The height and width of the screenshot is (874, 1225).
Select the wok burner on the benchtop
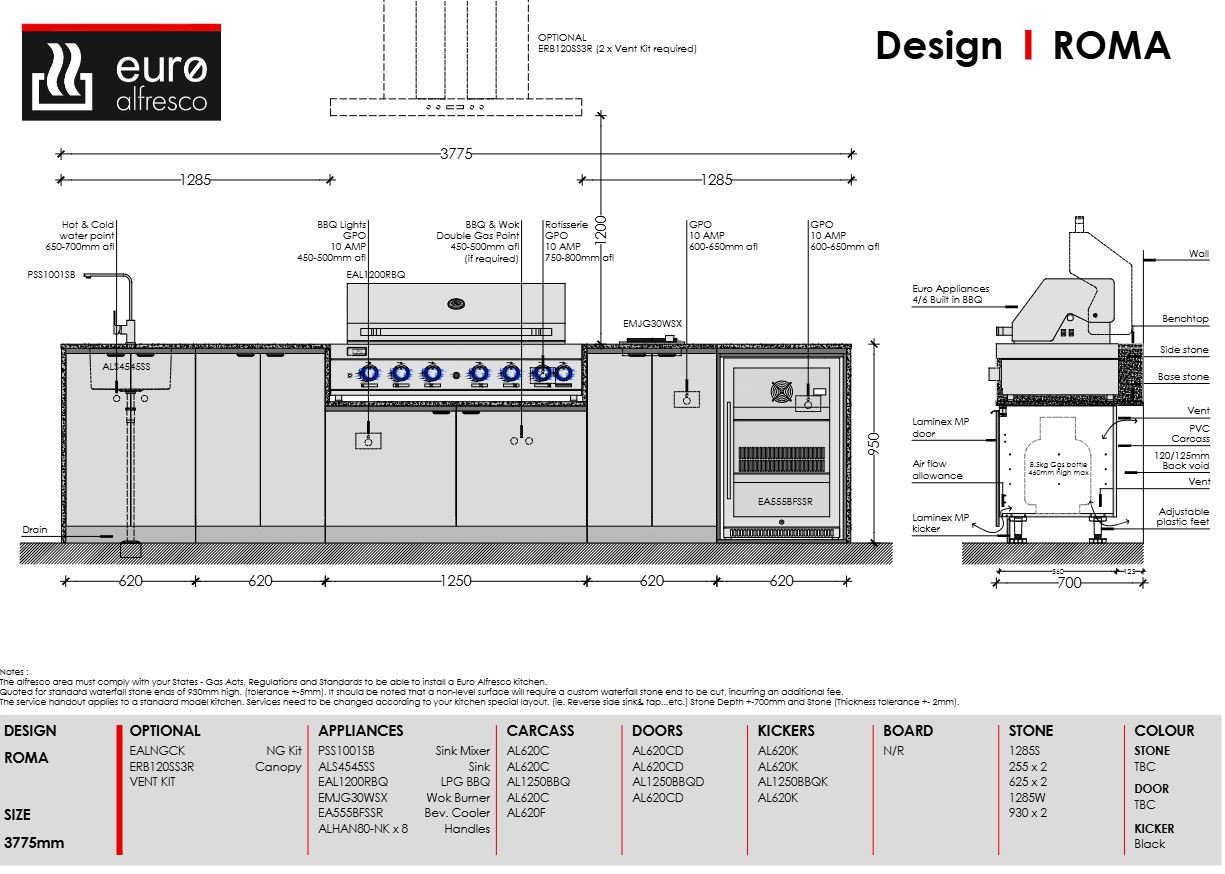pyautogui.click(x=651, y=346)
